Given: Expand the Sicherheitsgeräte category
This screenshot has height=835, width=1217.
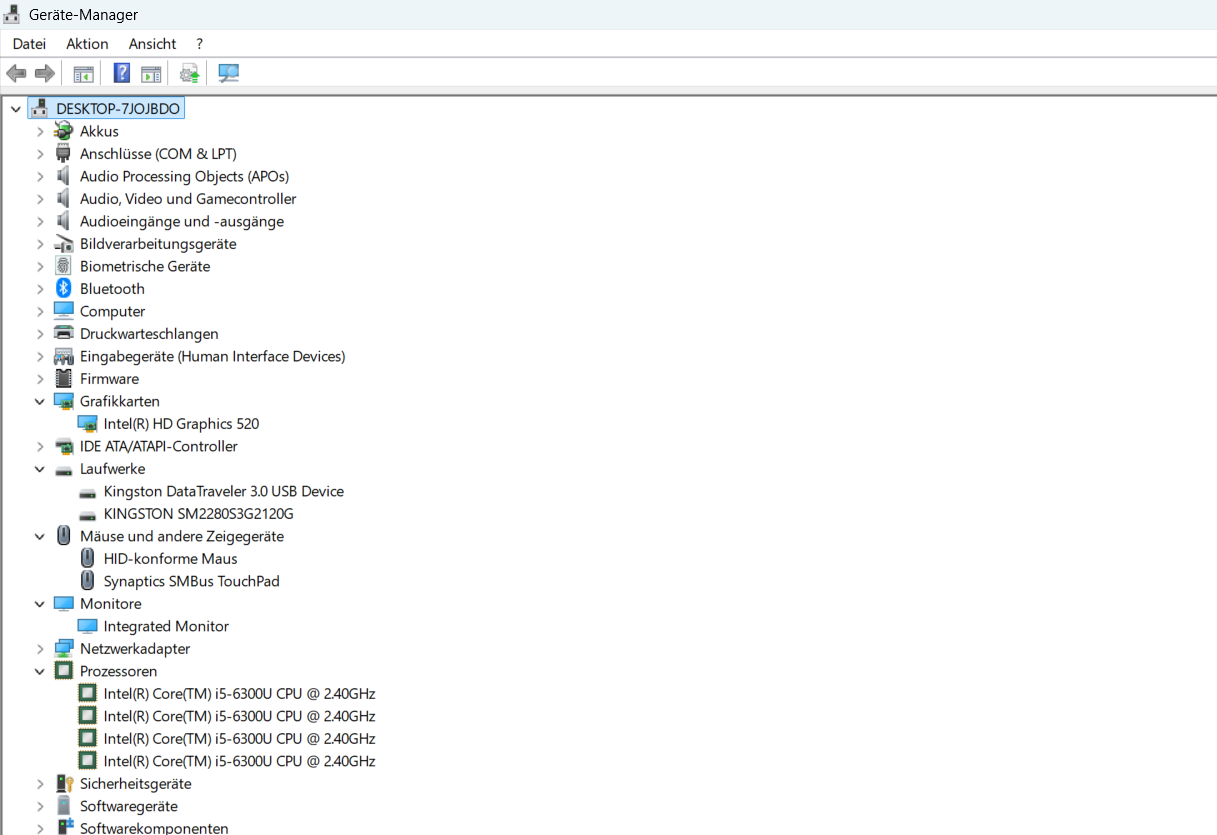Looking at the screenshot, I should [x=40, y=783].
